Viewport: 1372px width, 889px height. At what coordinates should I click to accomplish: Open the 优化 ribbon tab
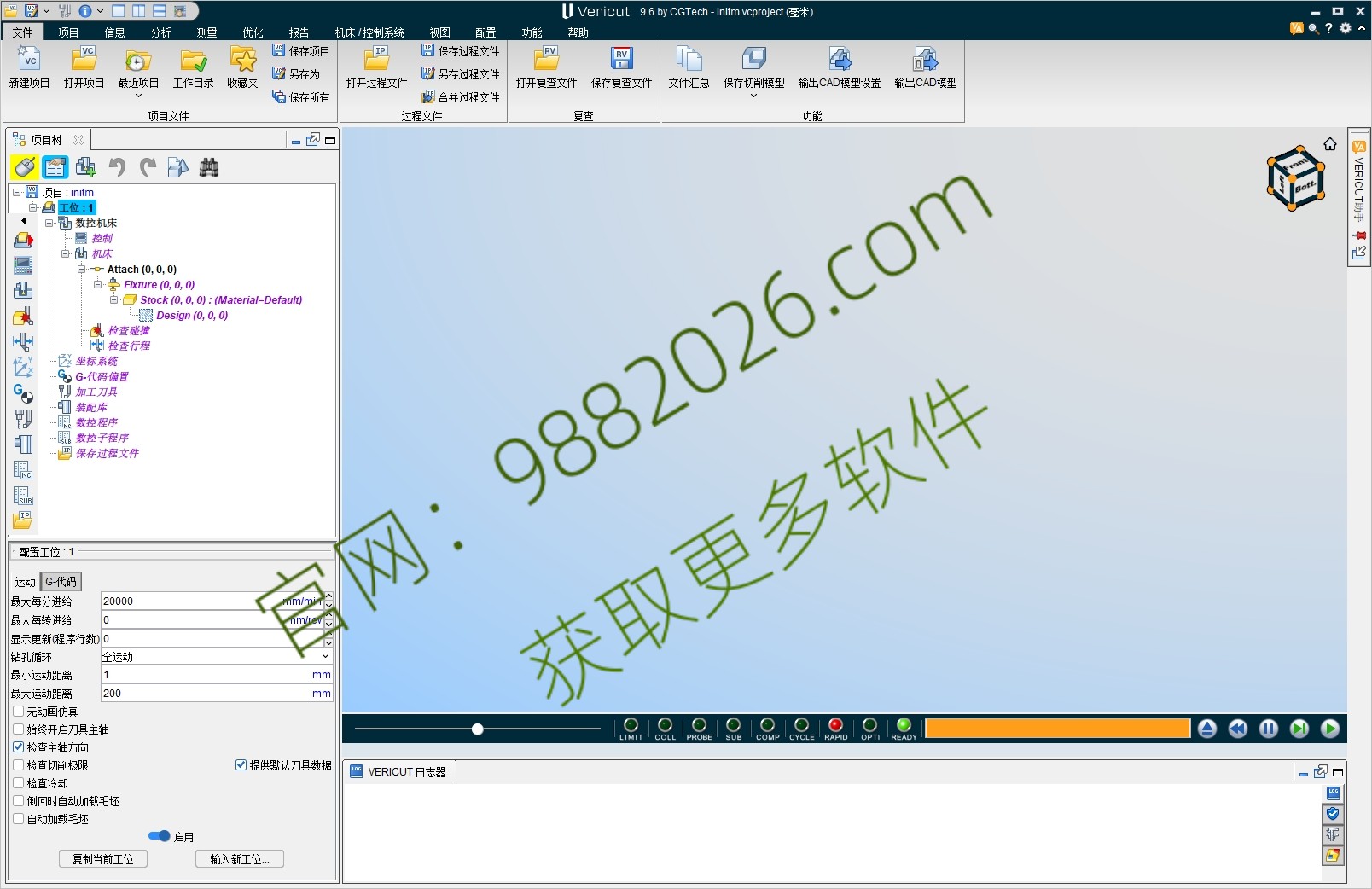click(253, 32)
